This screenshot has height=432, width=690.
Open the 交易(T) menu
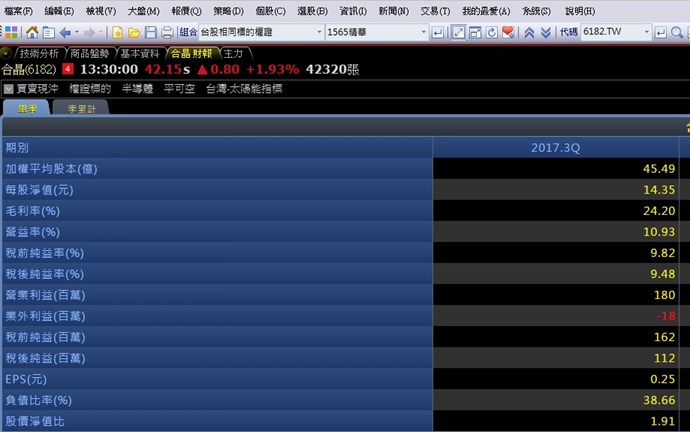(x=434, y=11)
